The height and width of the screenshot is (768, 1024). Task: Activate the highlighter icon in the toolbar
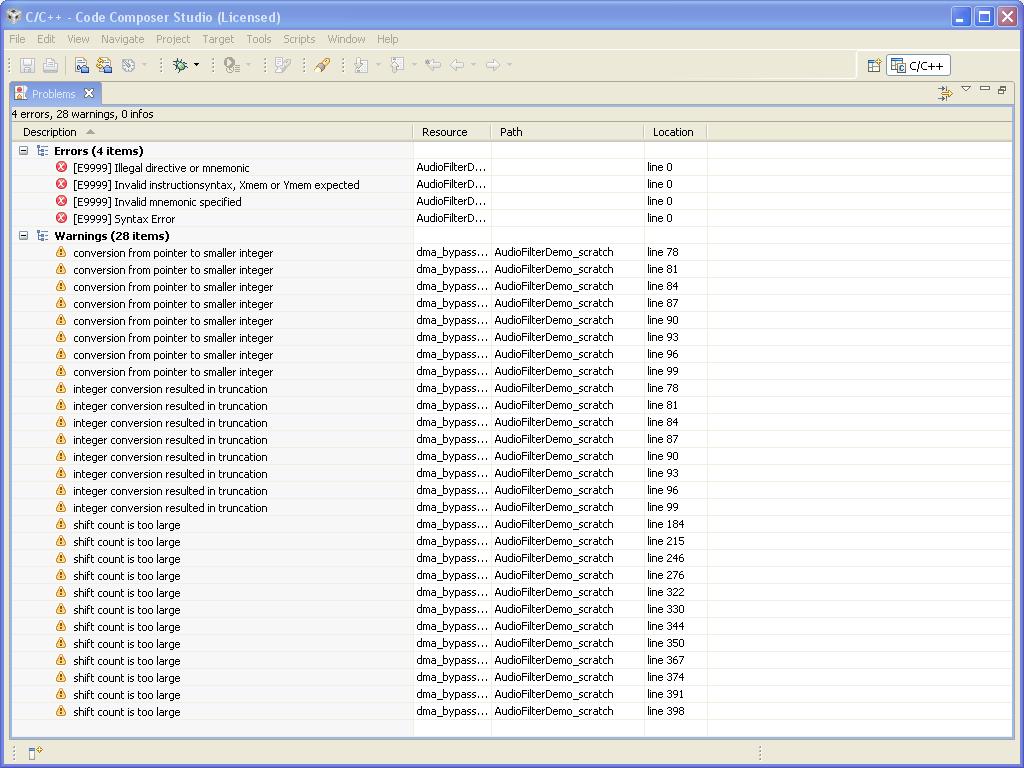click(x=322, y=65)
